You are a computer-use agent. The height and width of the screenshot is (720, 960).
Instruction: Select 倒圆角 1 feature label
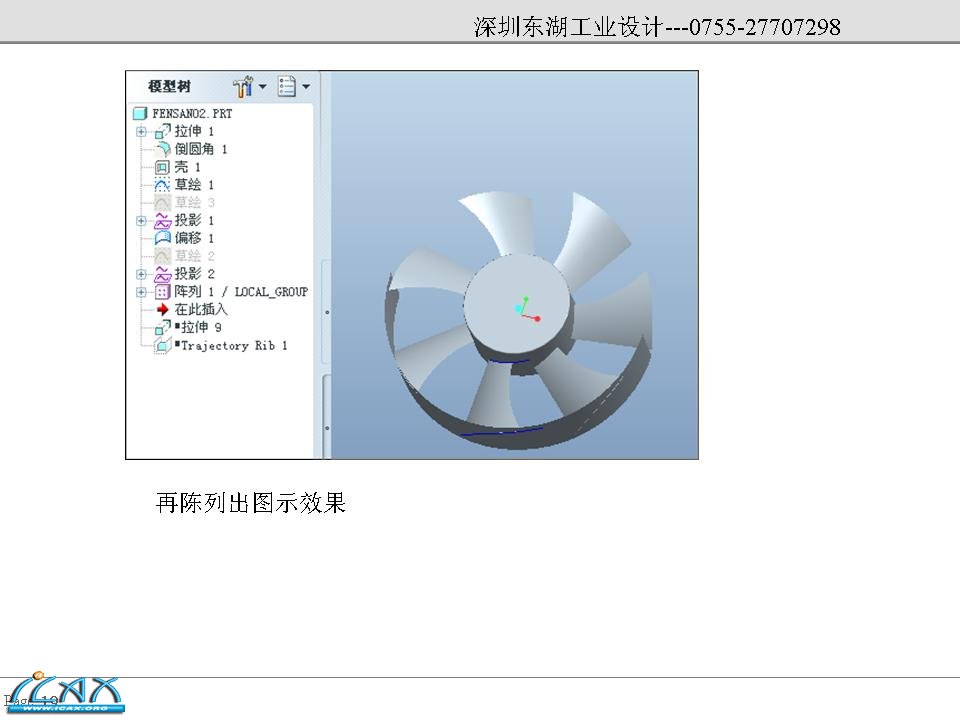201,149
